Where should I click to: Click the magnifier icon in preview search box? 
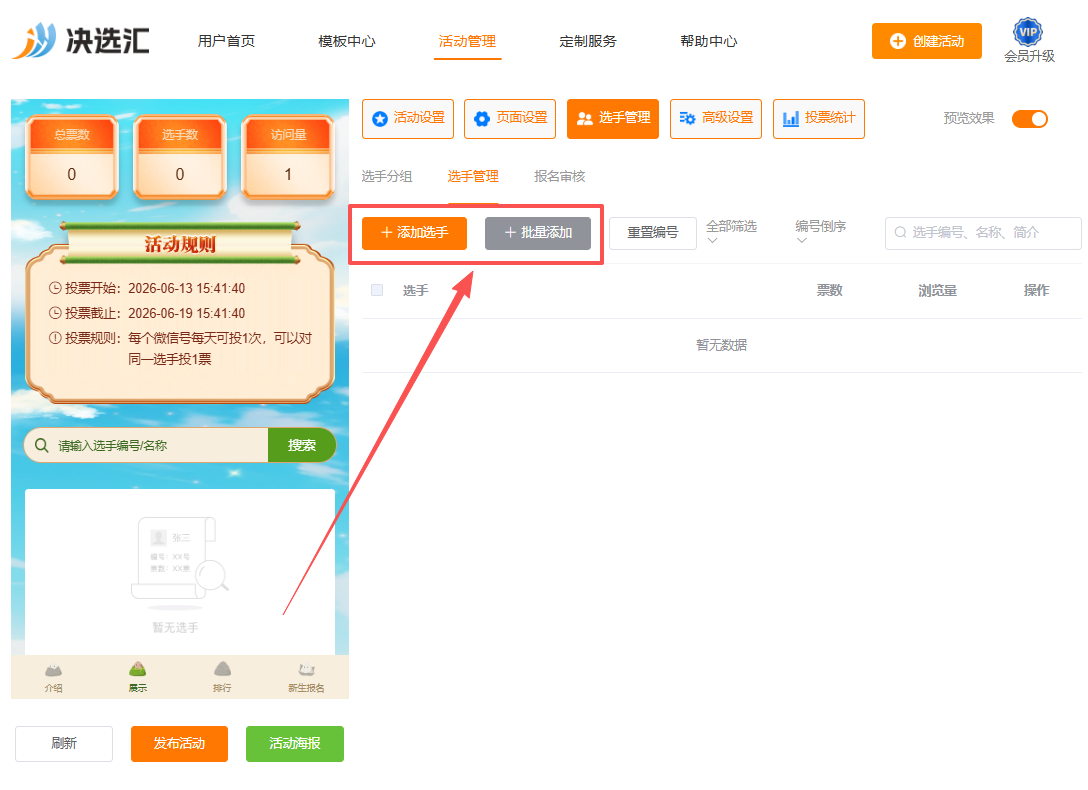coord(42,445)
